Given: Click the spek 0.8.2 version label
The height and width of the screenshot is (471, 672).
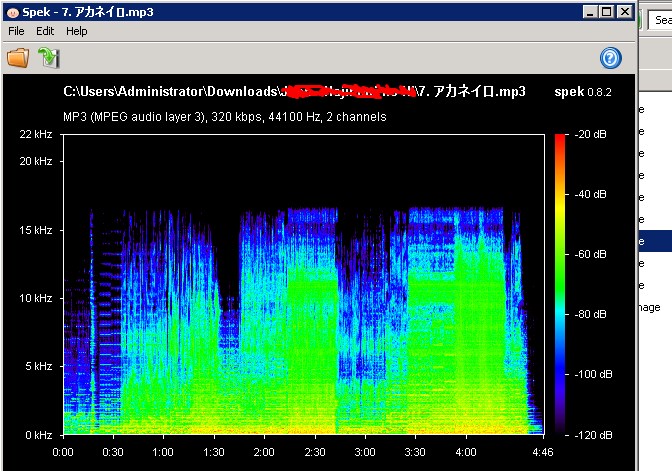Looking at the screenshot, I should click(x=583, y=92).
